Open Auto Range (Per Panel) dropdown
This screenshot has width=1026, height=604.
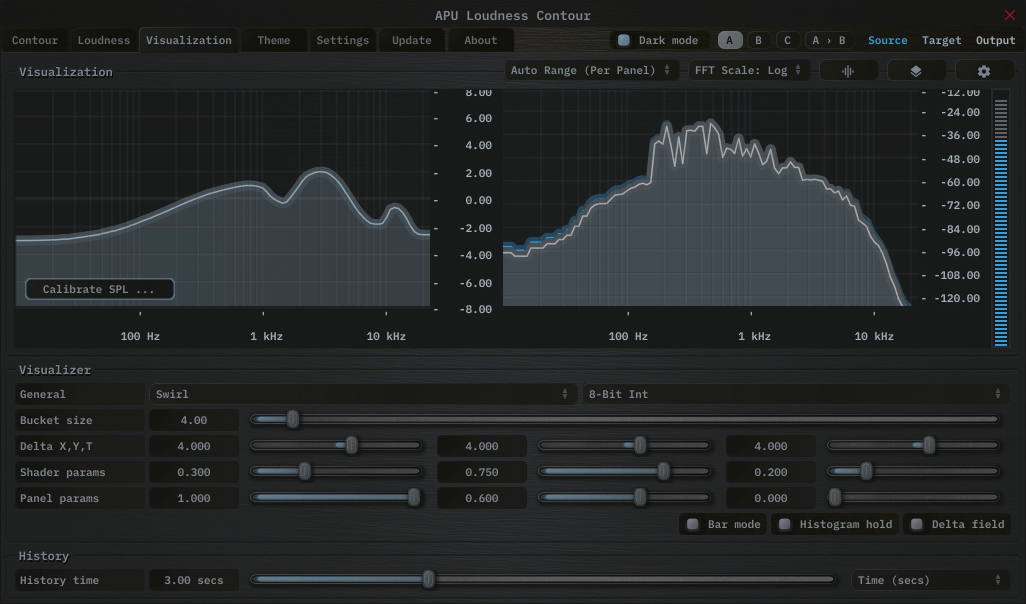tap(590, 70)
